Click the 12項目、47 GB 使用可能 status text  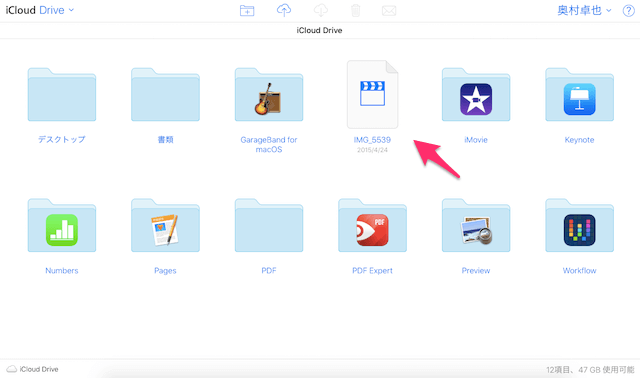[590, 370]
